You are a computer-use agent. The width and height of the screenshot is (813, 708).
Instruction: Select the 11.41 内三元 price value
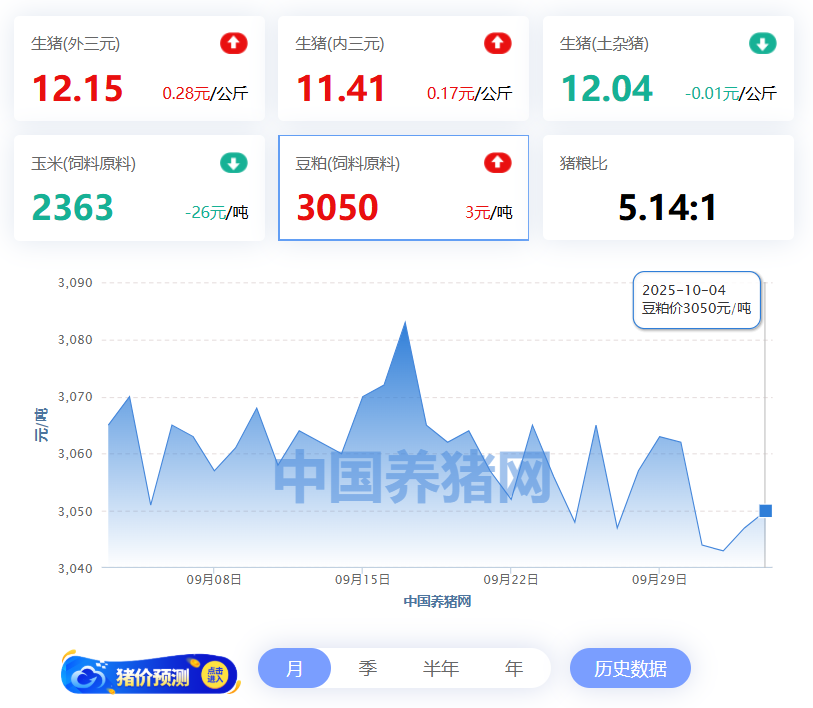point(341,89)
